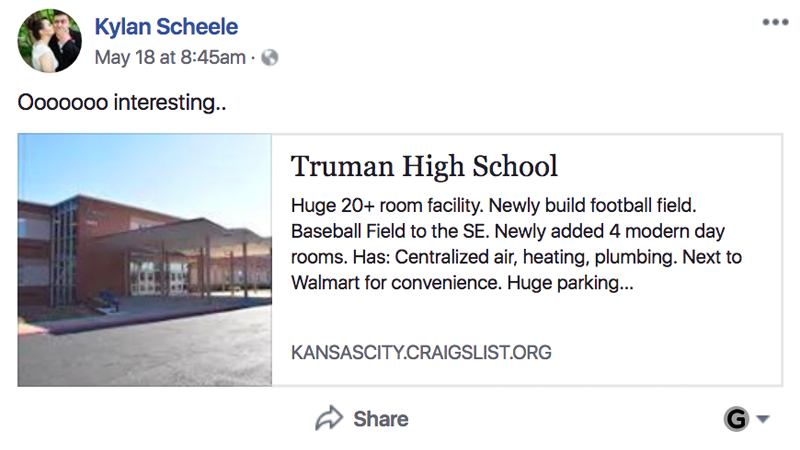800x450 pixels.
Task: Open Kylan Scheele's profile picture
Action: coord(49,41)
